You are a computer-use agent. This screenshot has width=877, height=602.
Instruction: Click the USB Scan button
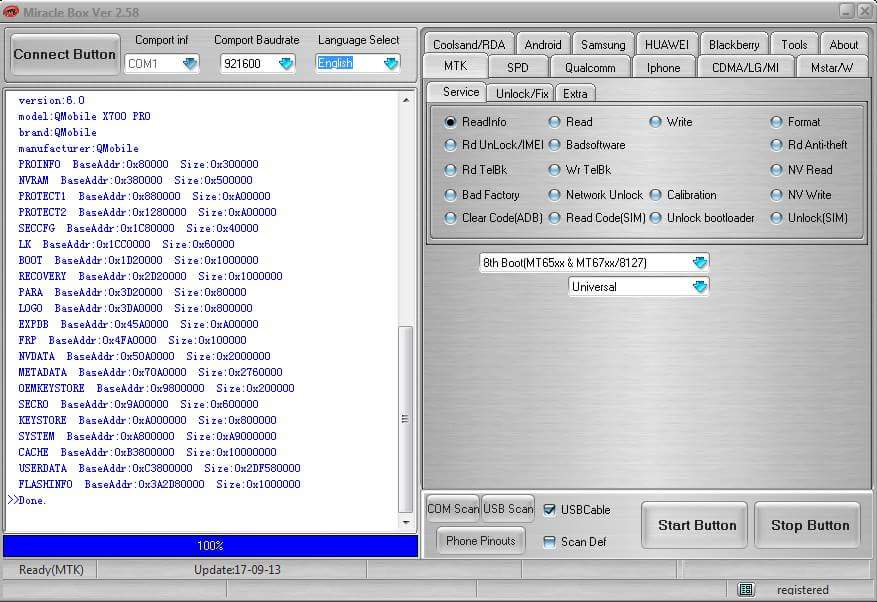(508, 509)
